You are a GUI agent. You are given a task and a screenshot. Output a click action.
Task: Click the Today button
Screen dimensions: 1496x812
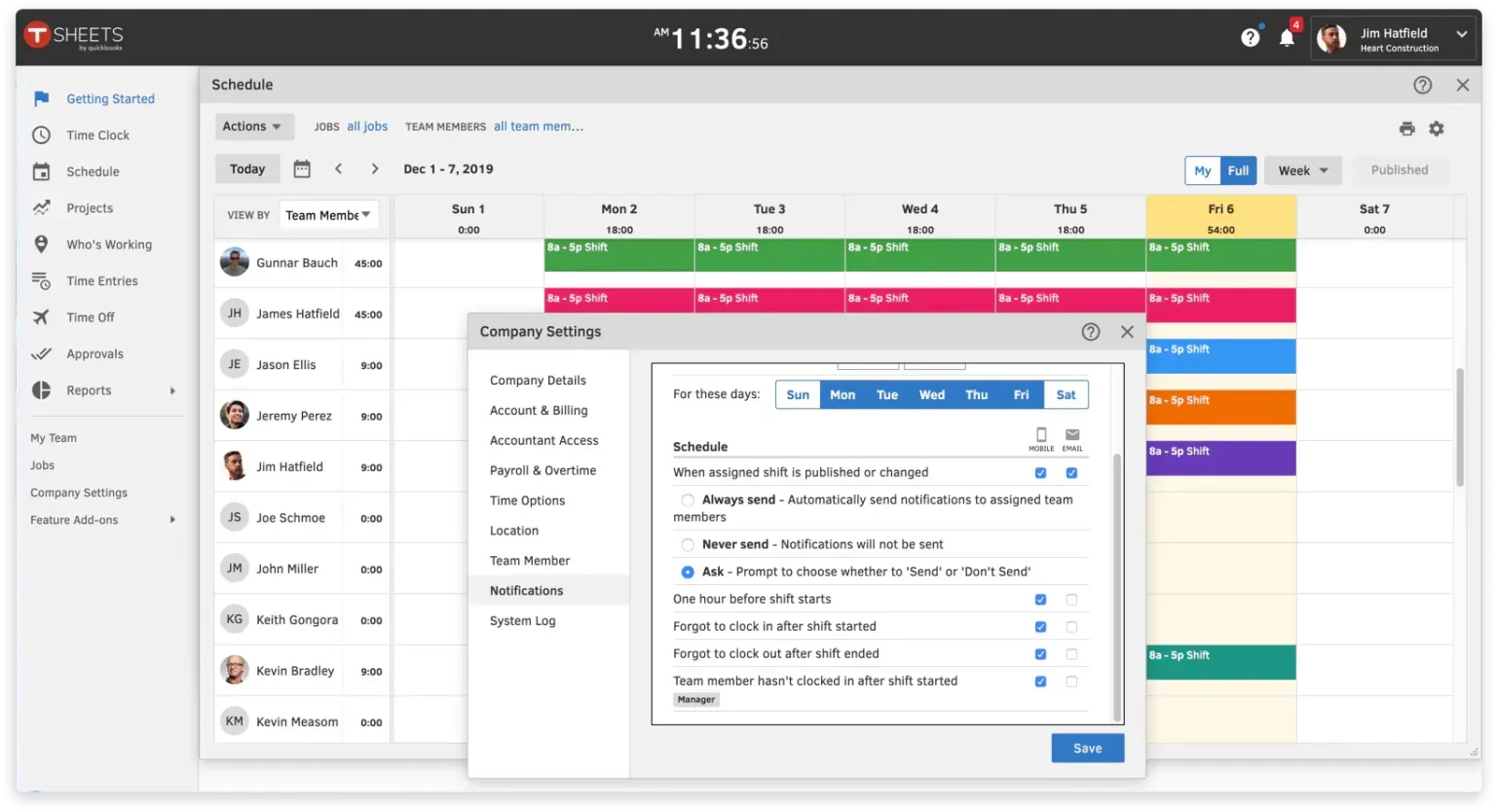point(247,168)
